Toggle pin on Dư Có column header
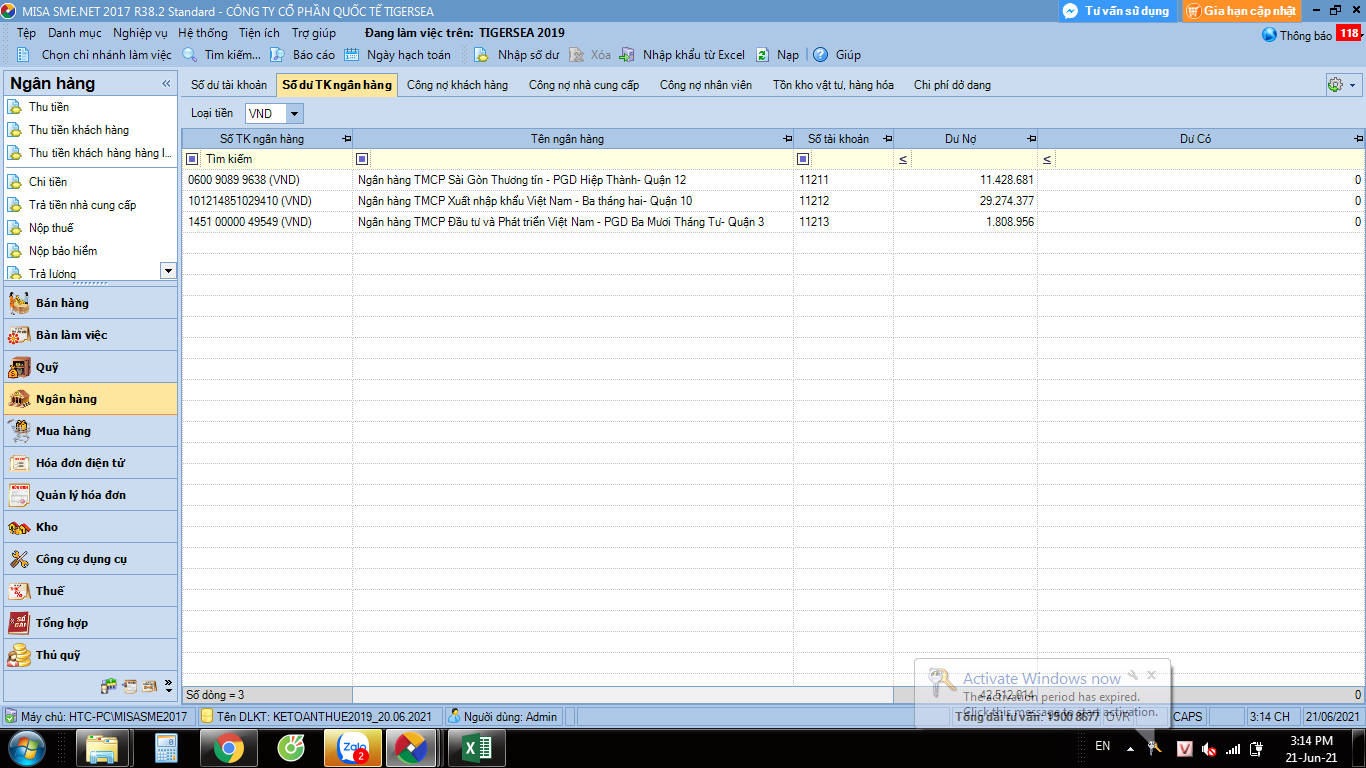The width and height of the screenshot is (1366, 768). pyautogui.click(x=1358, y=139)
